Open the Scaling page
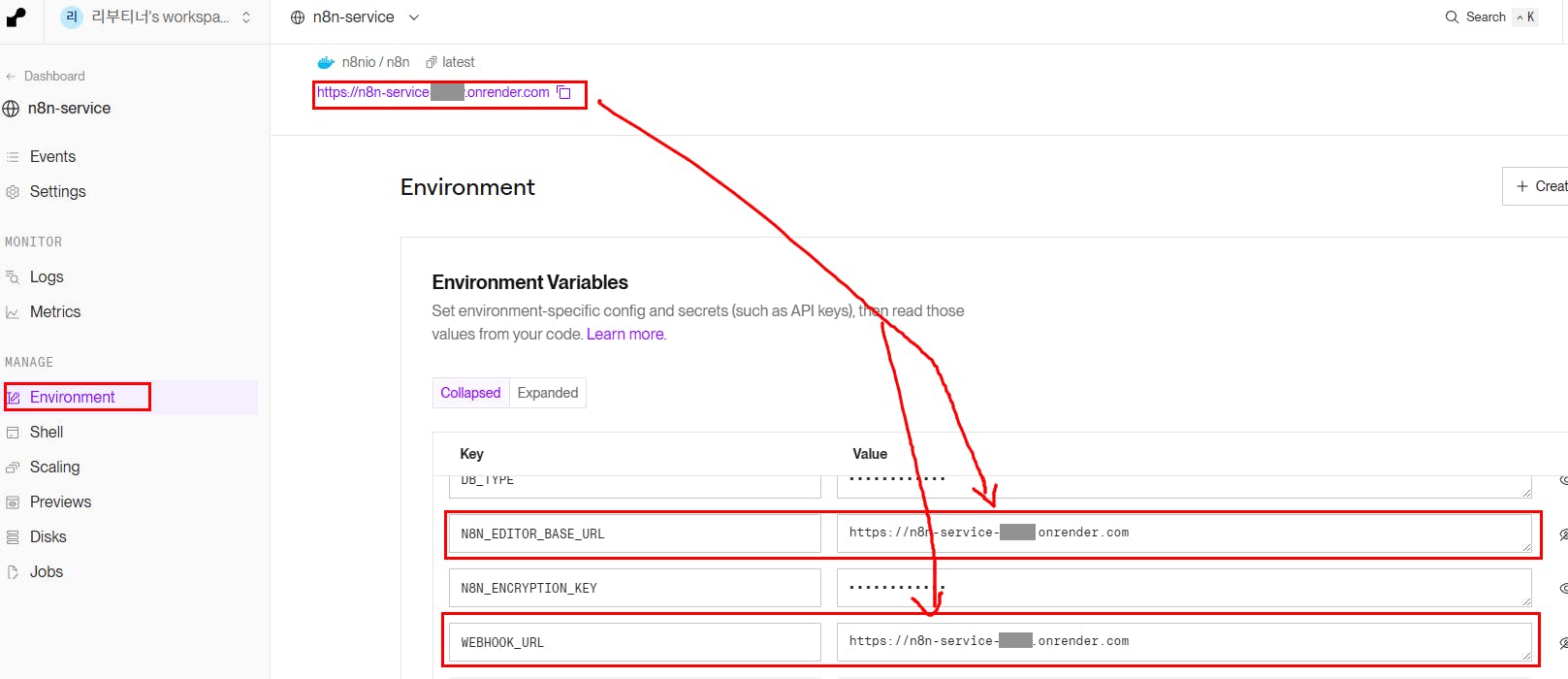 pyautogui.click(x=54, y=467)
